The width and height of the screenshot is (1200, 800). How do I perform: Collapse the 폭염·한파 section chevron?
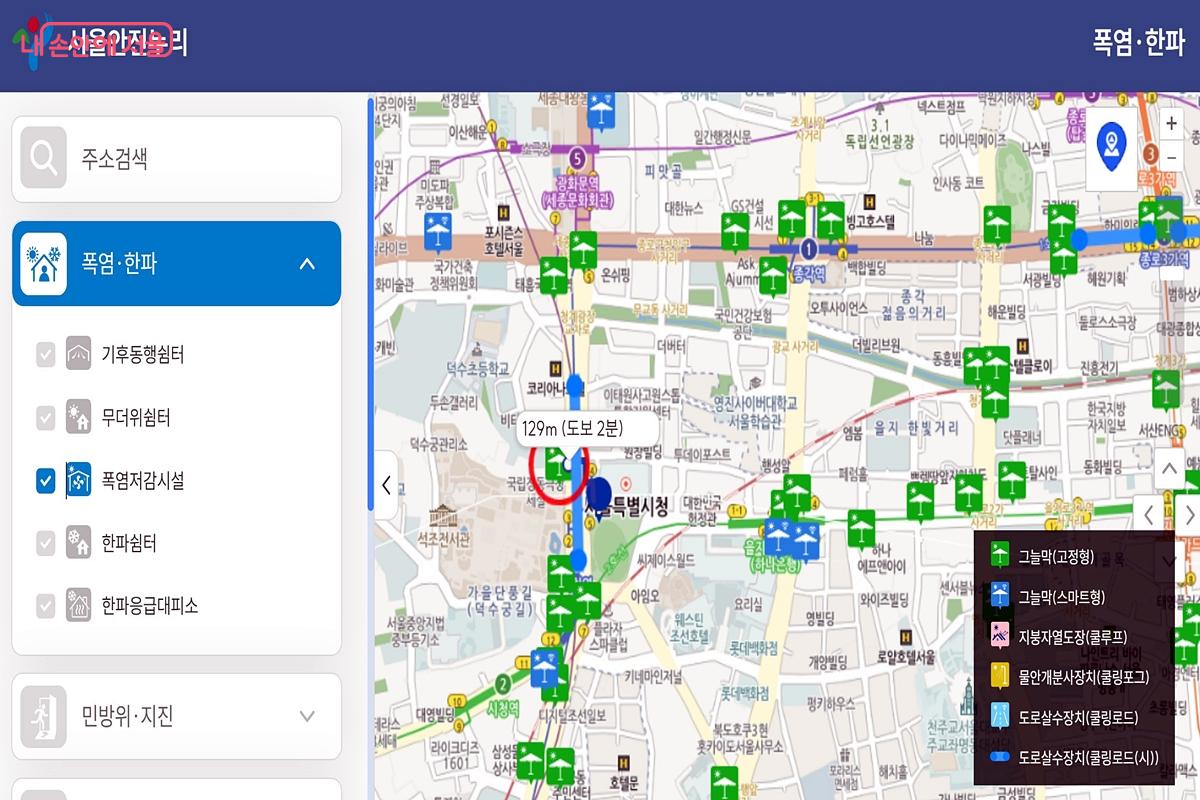click(307, 264)
